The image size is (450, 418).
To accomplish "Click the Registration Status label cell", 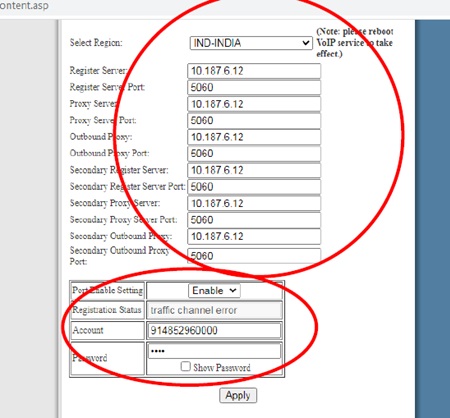I will pos(107,310).
